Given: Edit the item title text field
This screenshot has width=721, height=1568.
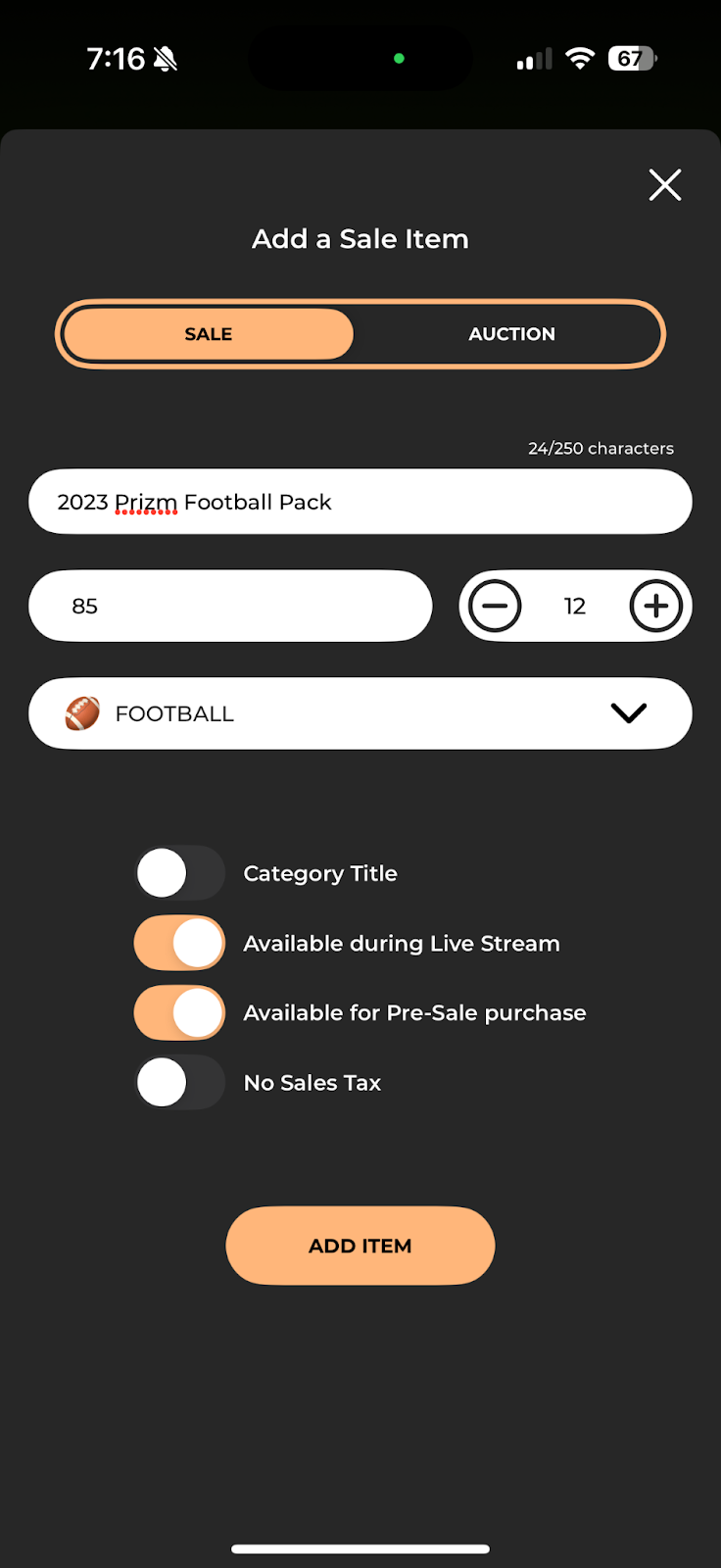Looking at the screenshot, I should coord(360,502).
